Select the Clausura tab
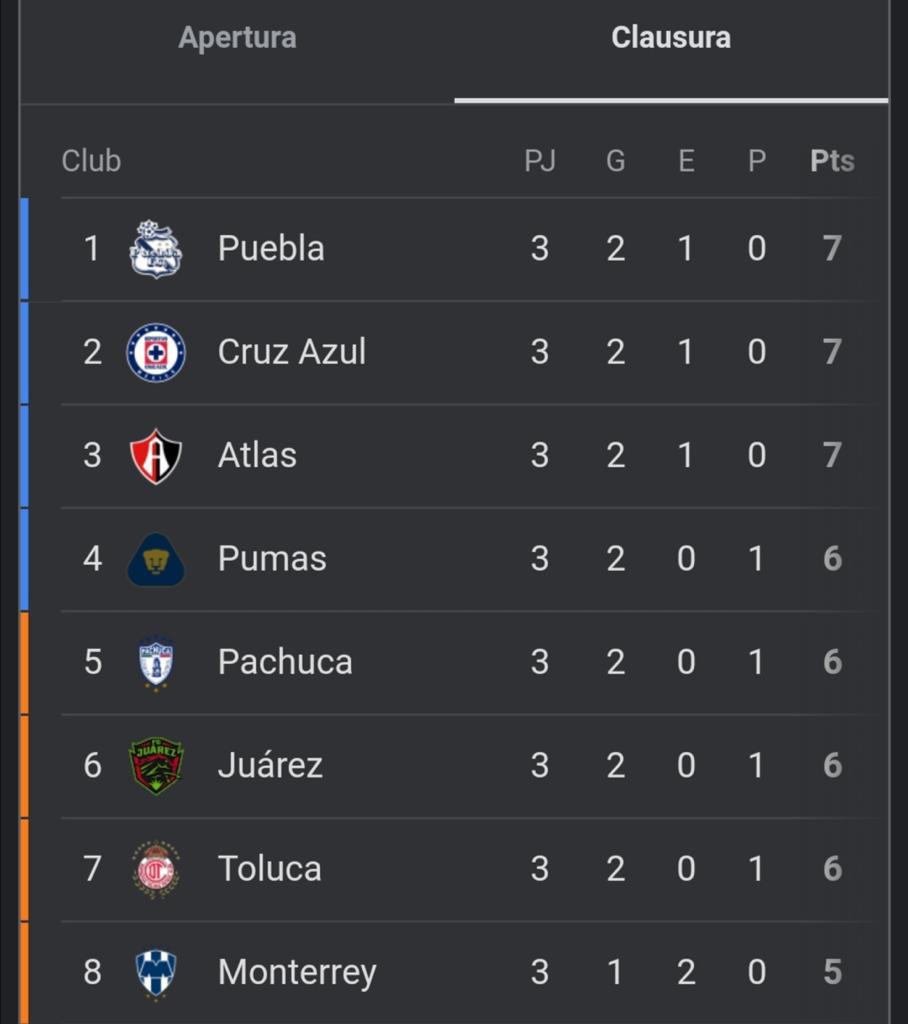The image size is (908, 1024). click(671, 38)
